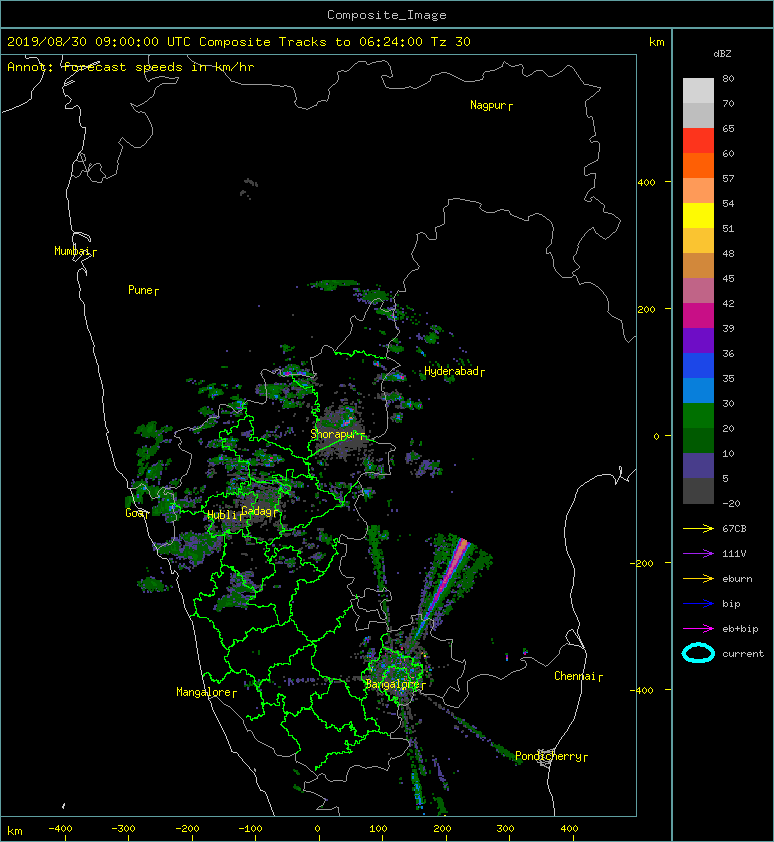Click the -200 tick on the right axis
Viewport: 774px width, 842px height.
pos(642,563)
